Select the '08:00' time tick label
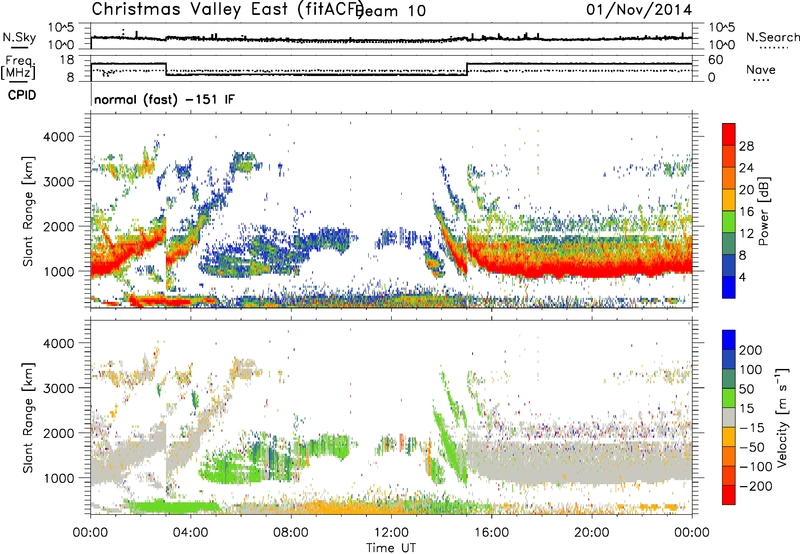Image resolution: width=800 pixels, height=554 pixels. (291, 533)
